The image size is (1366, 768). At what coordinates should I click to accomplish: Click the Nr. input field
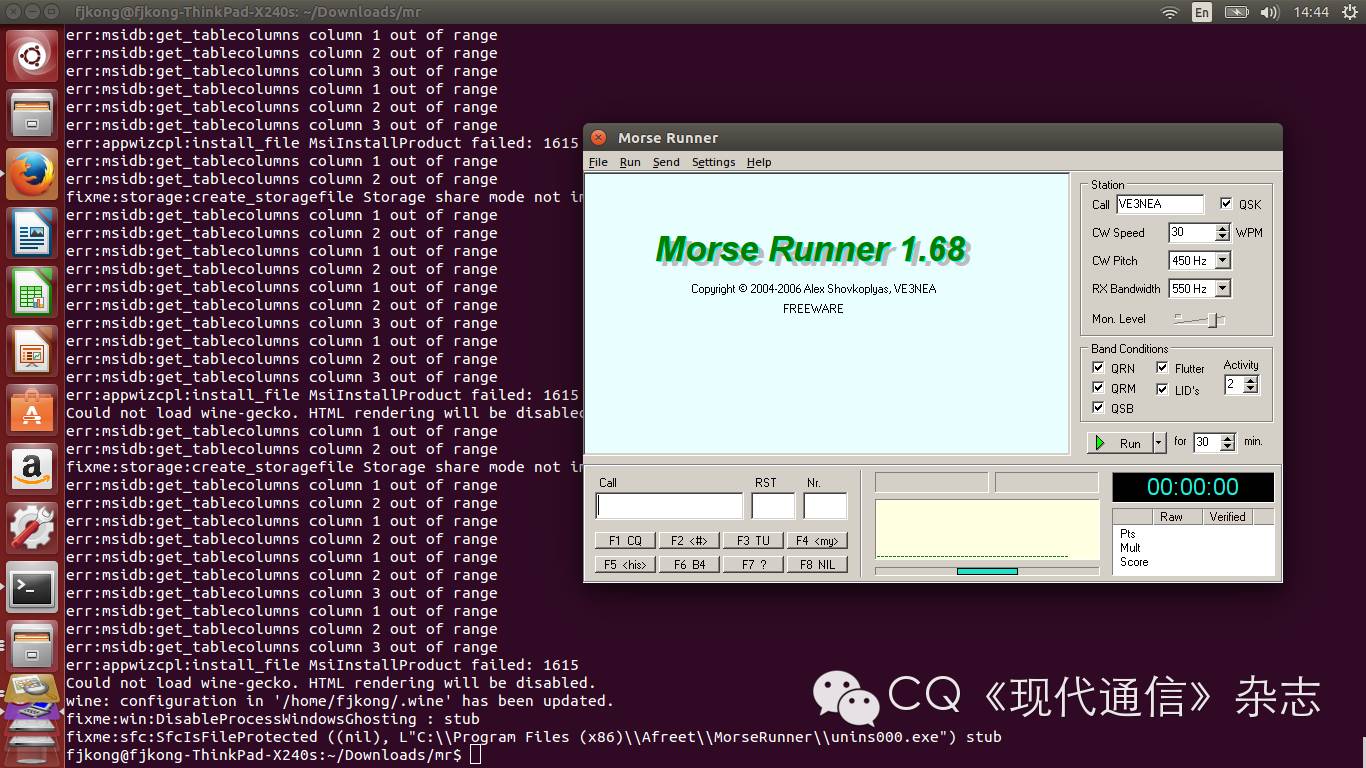click(825, 506)
